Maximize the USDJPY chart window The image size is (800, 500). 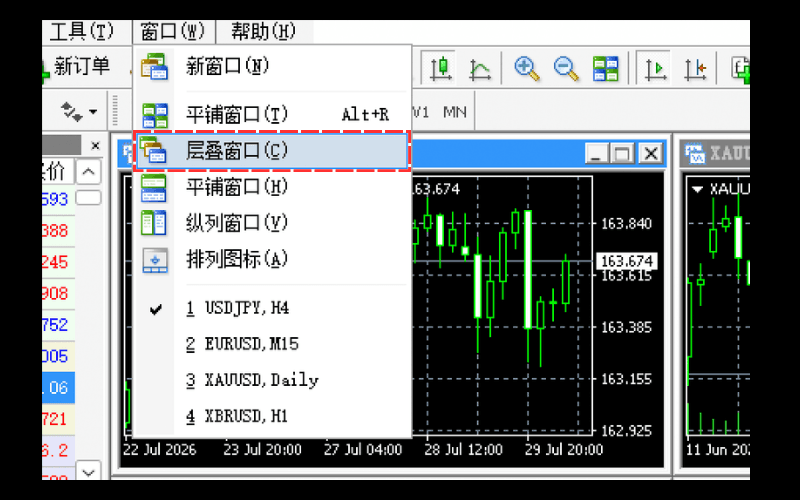click(x=623, y=153)
